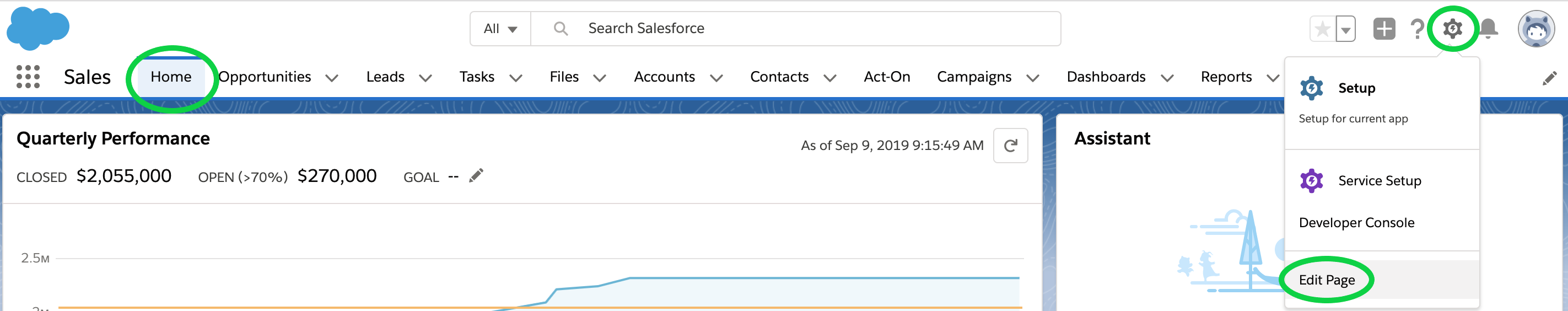Image resolution: width=1568 pixels, height=311 pixels.
Task: Switch to the Campaigns tab
Action: [x=974, y=77]
